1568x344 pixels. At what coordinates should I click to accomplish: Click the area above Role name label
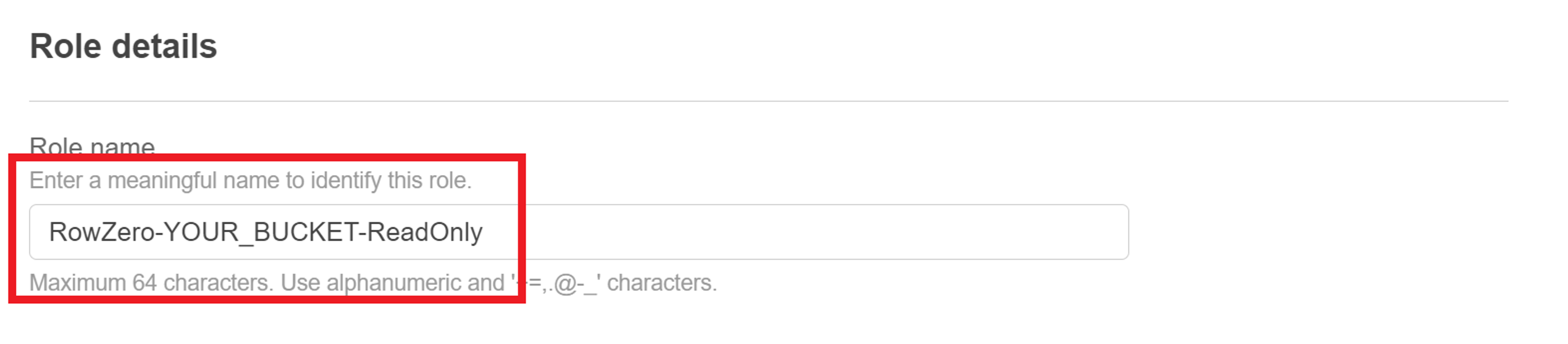[x=244, y=121]
